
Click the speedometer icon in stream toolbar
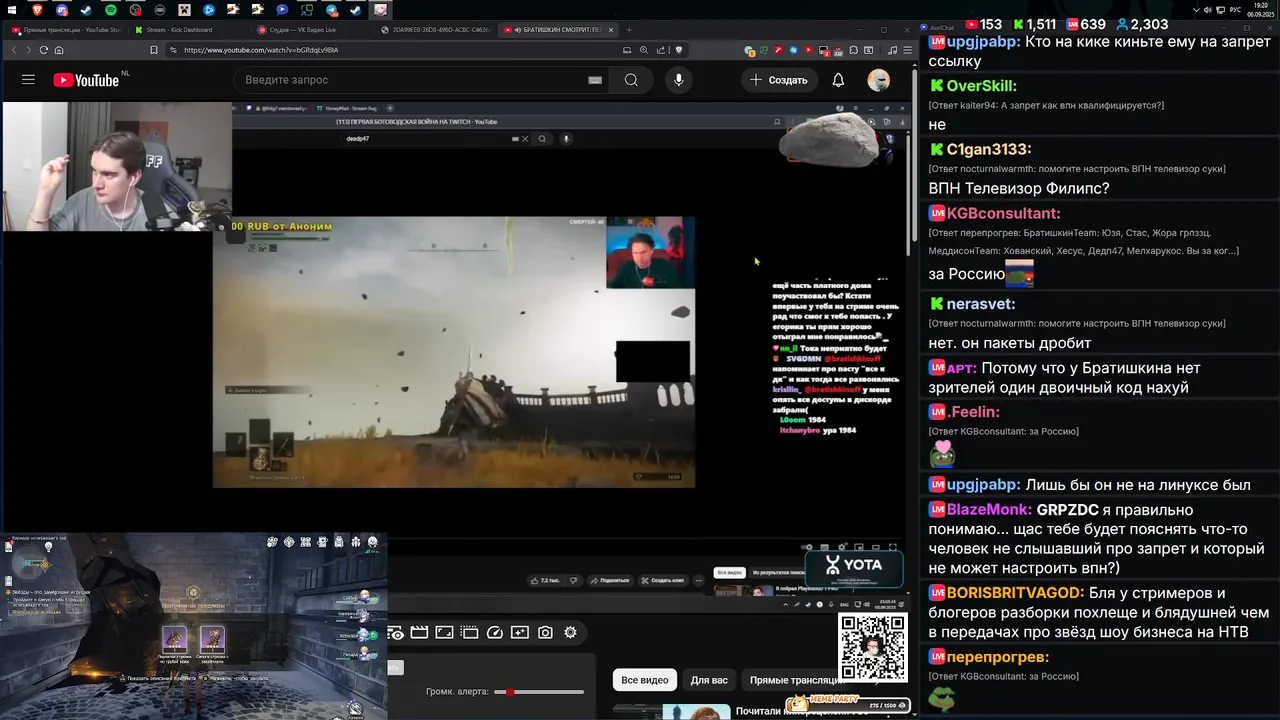[494, 633]
